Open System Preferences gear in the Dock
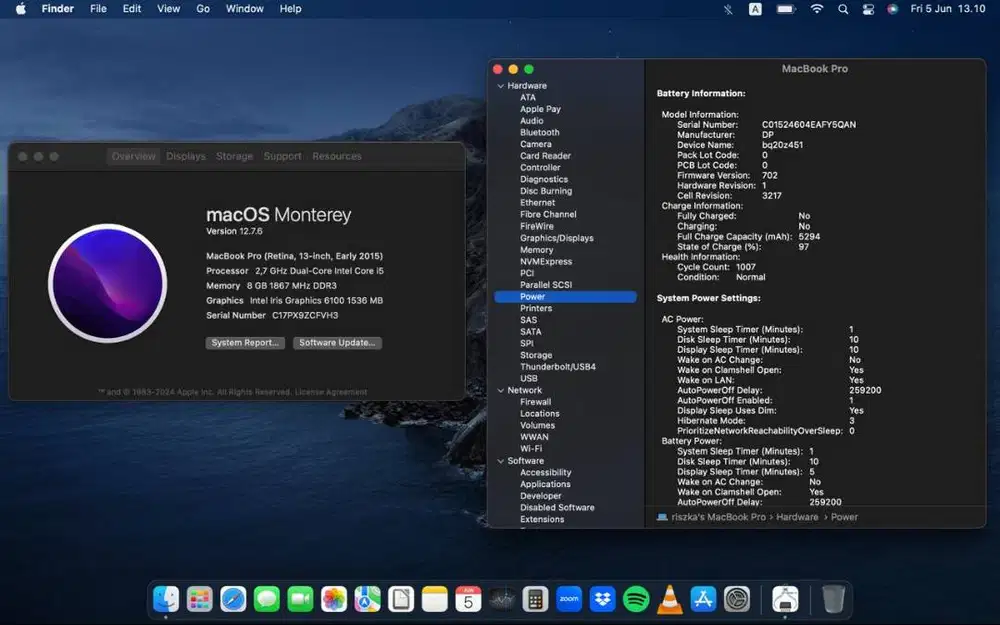Viewport: 1000px width, 625px height. 737,599
